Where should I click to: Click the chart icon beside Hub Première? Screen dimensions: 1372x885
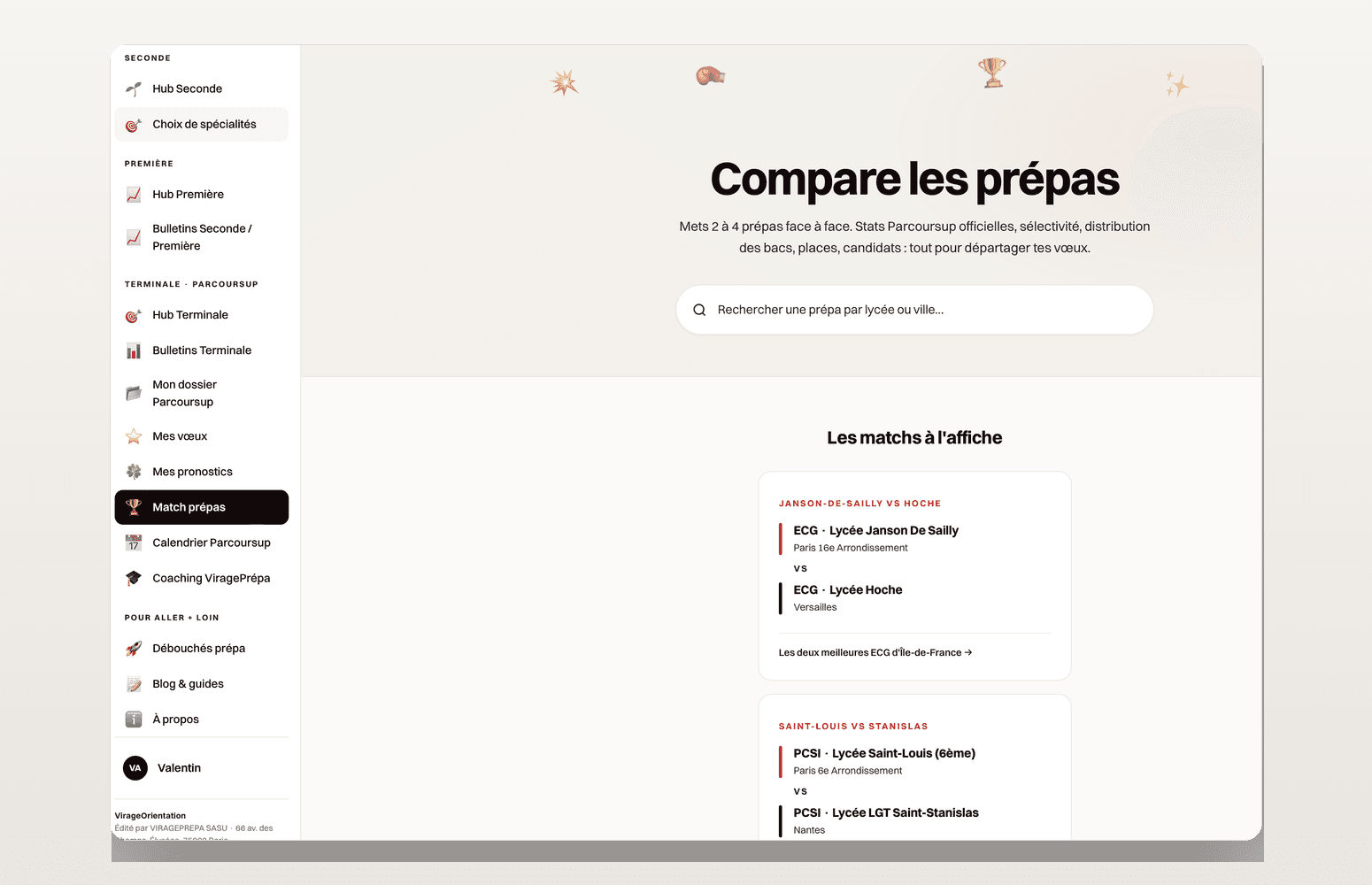134,195
